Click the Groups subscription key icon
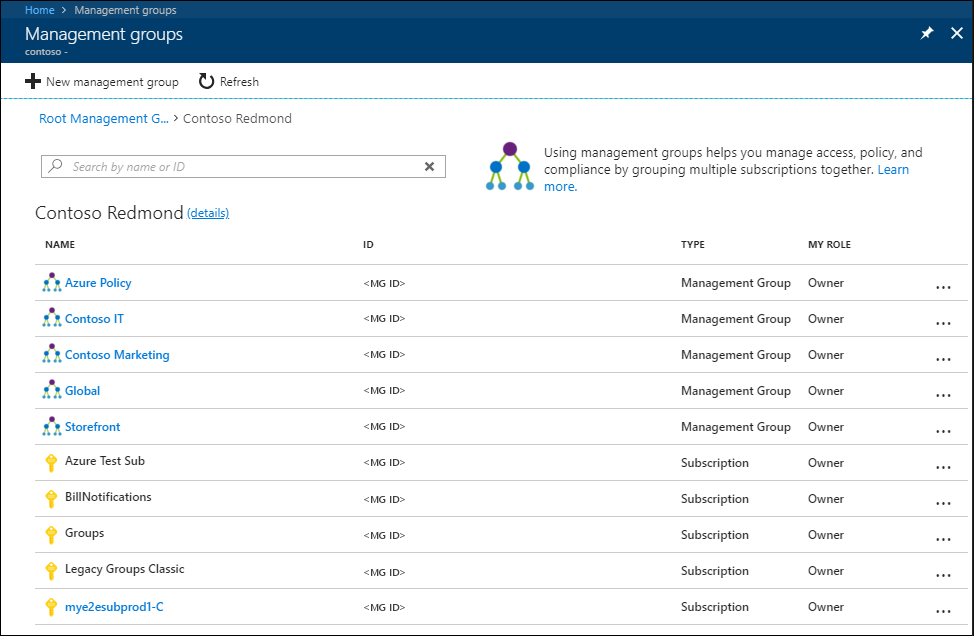Screen dimensions: 974x636 52,535
